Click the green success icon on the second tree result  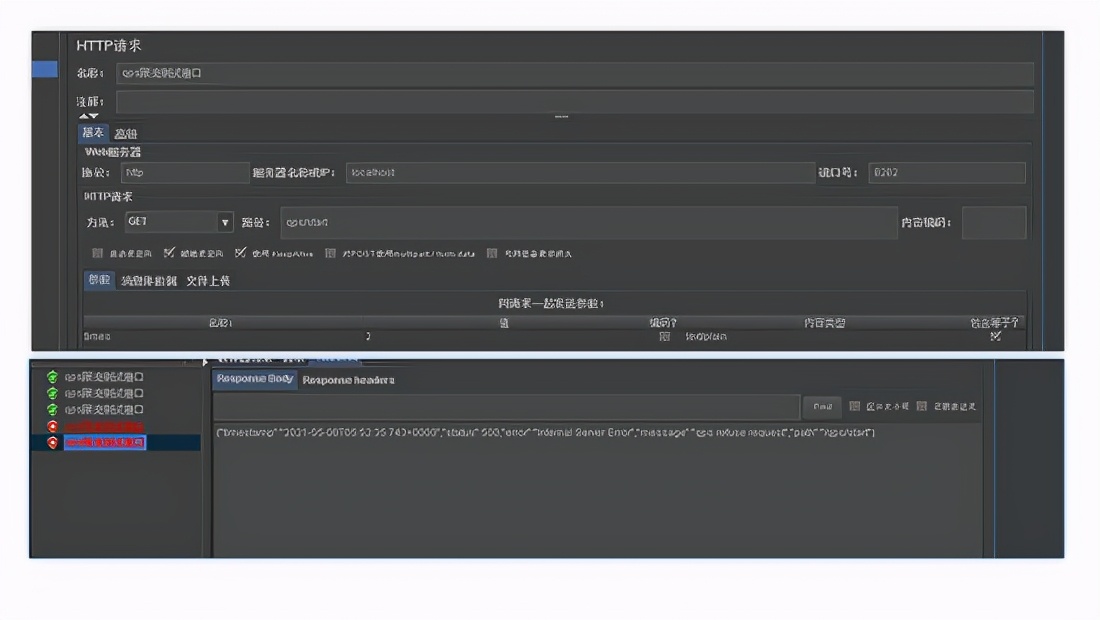coord(53,392)
